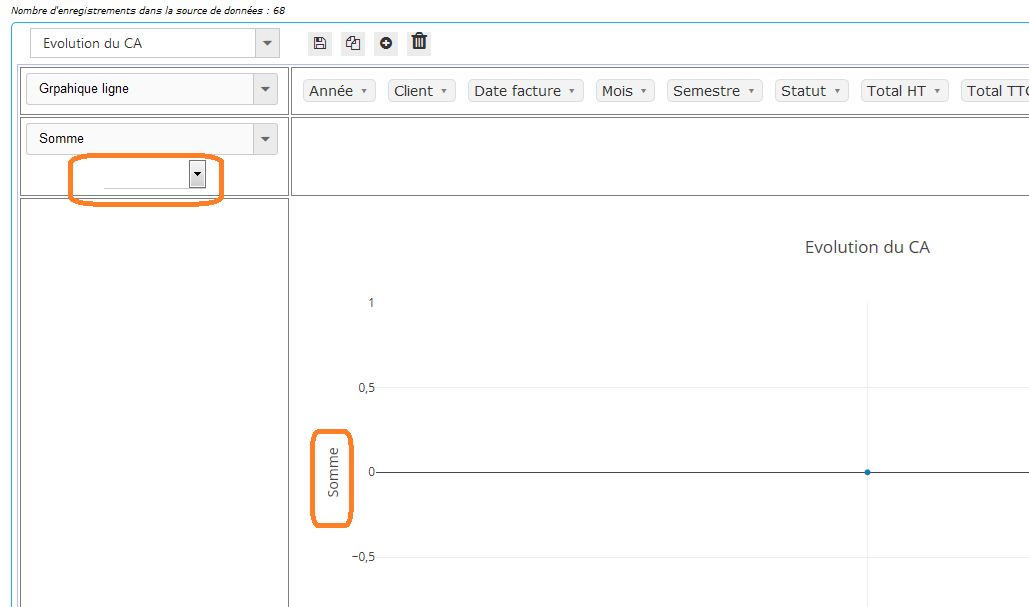This screenshot has height=607, width=1029.
Task: Click the Somme y-axis label
Action: (x=334, y=472)
